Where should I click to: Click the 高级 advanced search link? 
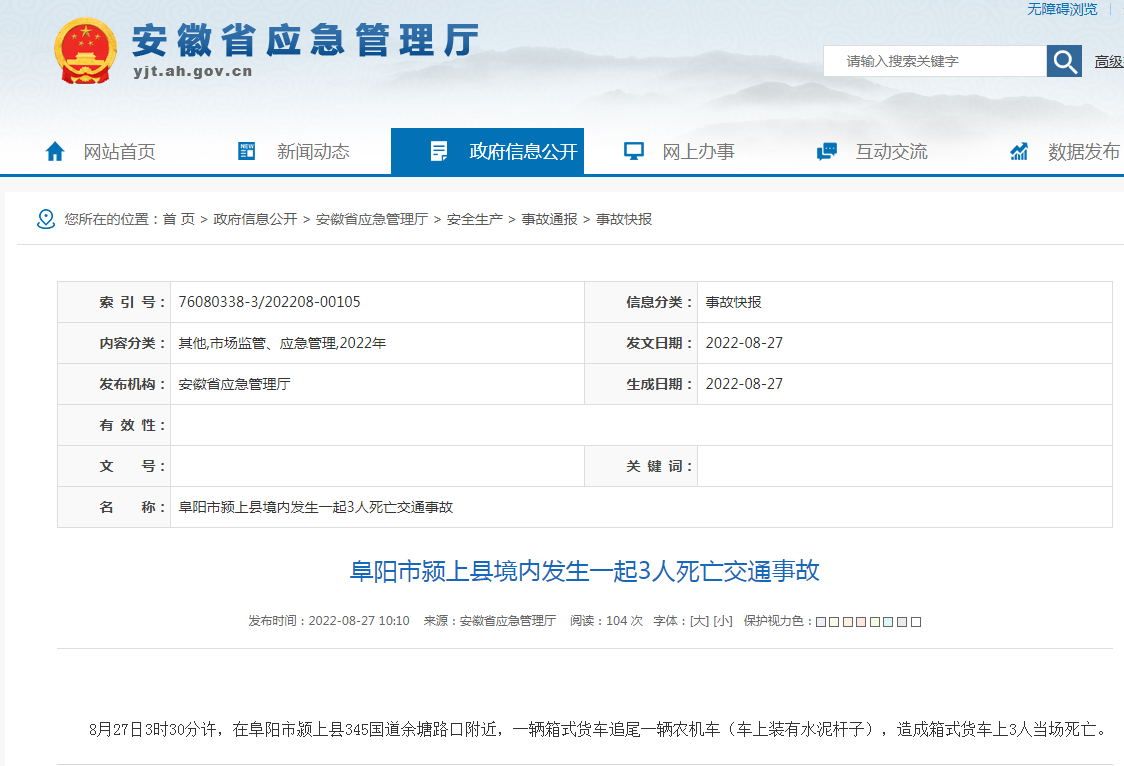[x=1109, y=62]
